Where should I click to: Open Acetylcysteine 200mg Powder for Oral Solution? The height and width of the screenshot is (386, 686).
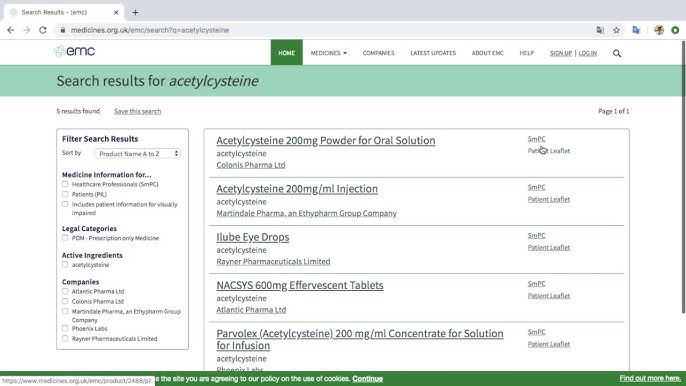click(326, 140)
